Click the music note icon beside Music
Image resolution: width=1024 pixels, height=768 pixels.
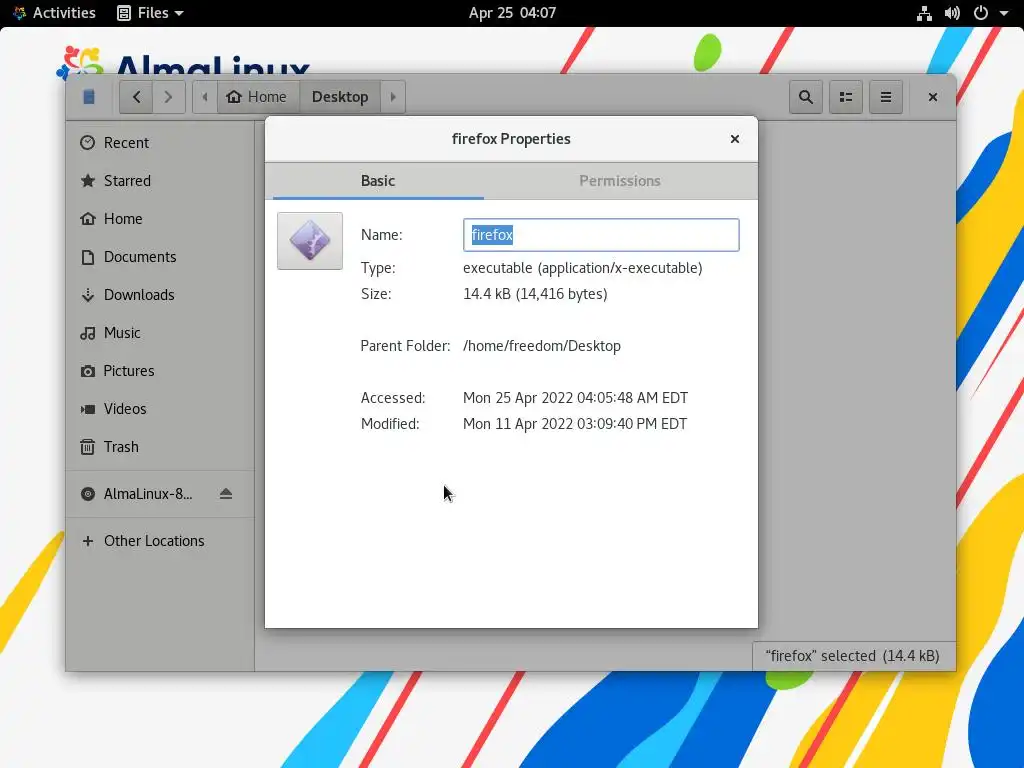click(88, 333)
